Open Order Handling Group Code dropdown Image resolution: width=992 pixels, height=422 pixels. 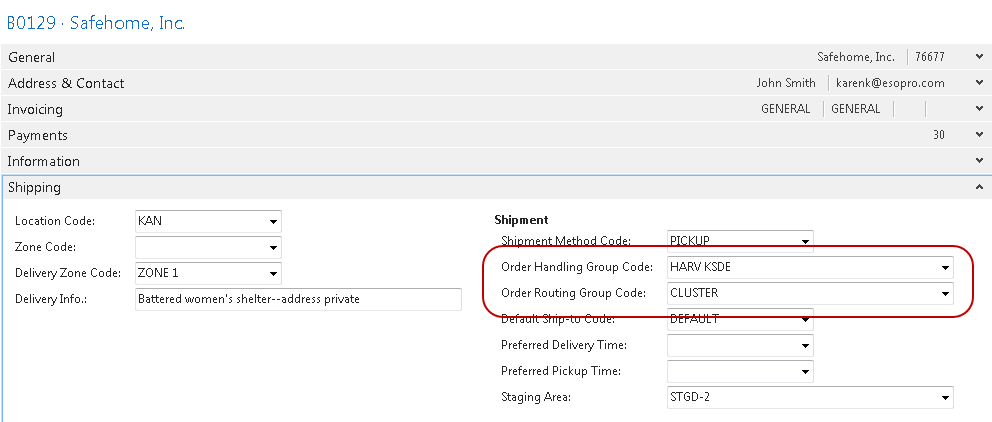[944, 268]
